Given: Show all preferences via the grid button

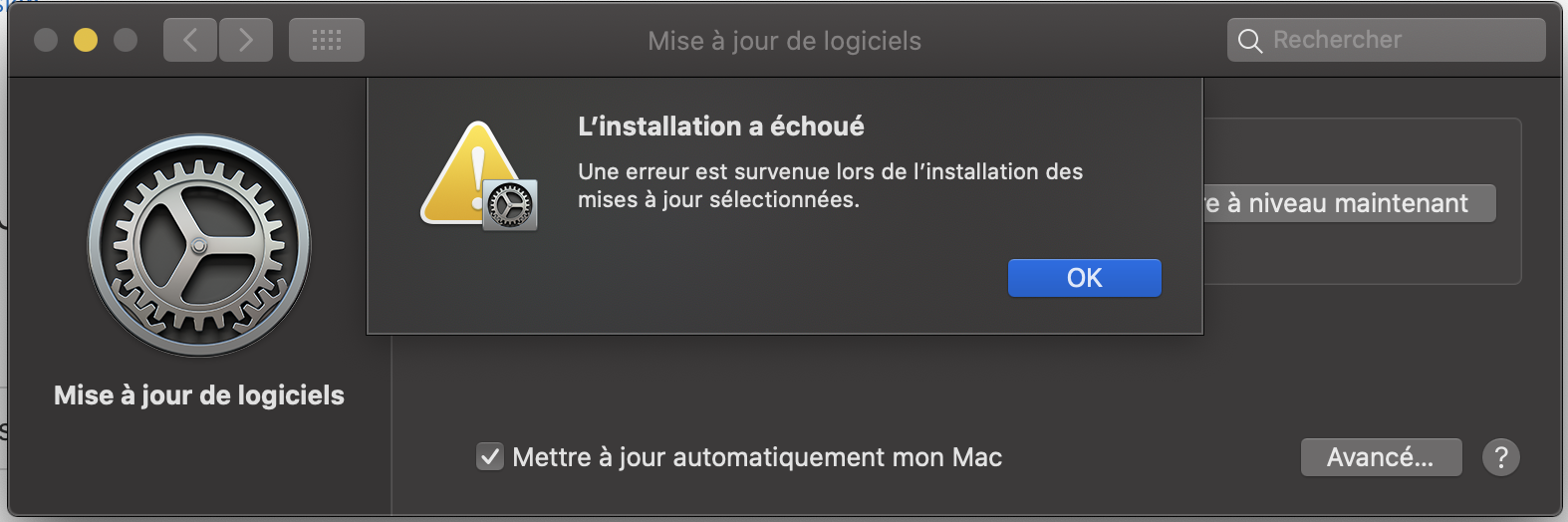Looking at the screenshot, I should coord(327,41).
